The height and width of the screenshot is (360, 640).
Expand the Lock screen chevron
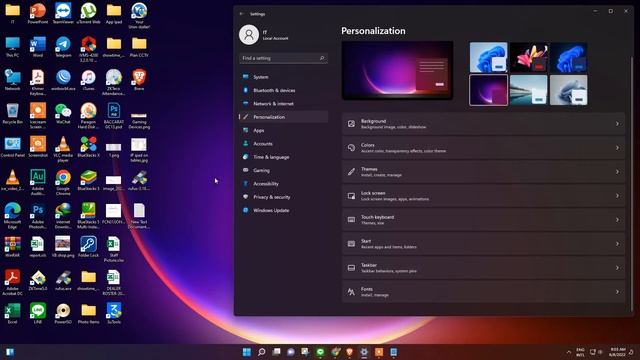click(617, 196)
